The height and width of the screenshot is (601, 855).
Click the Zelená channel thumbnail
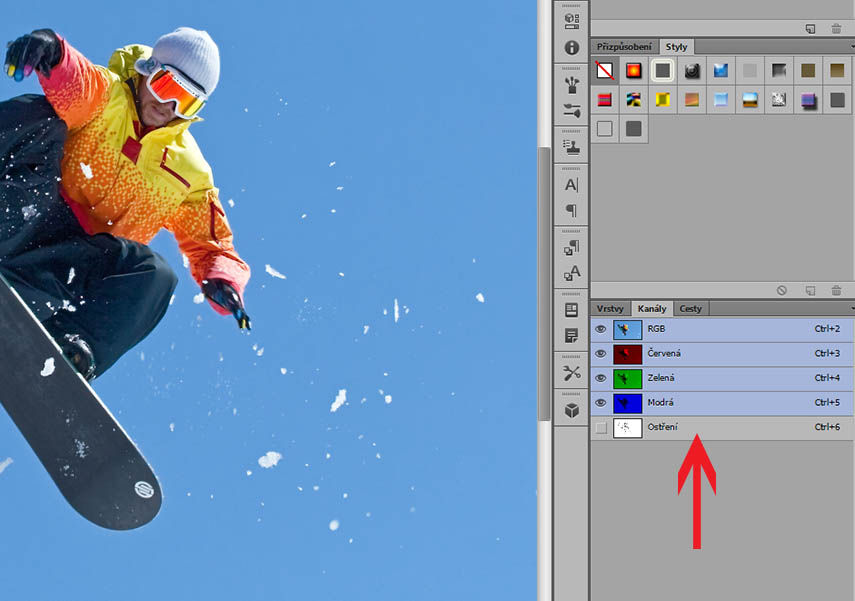(628, 378)
